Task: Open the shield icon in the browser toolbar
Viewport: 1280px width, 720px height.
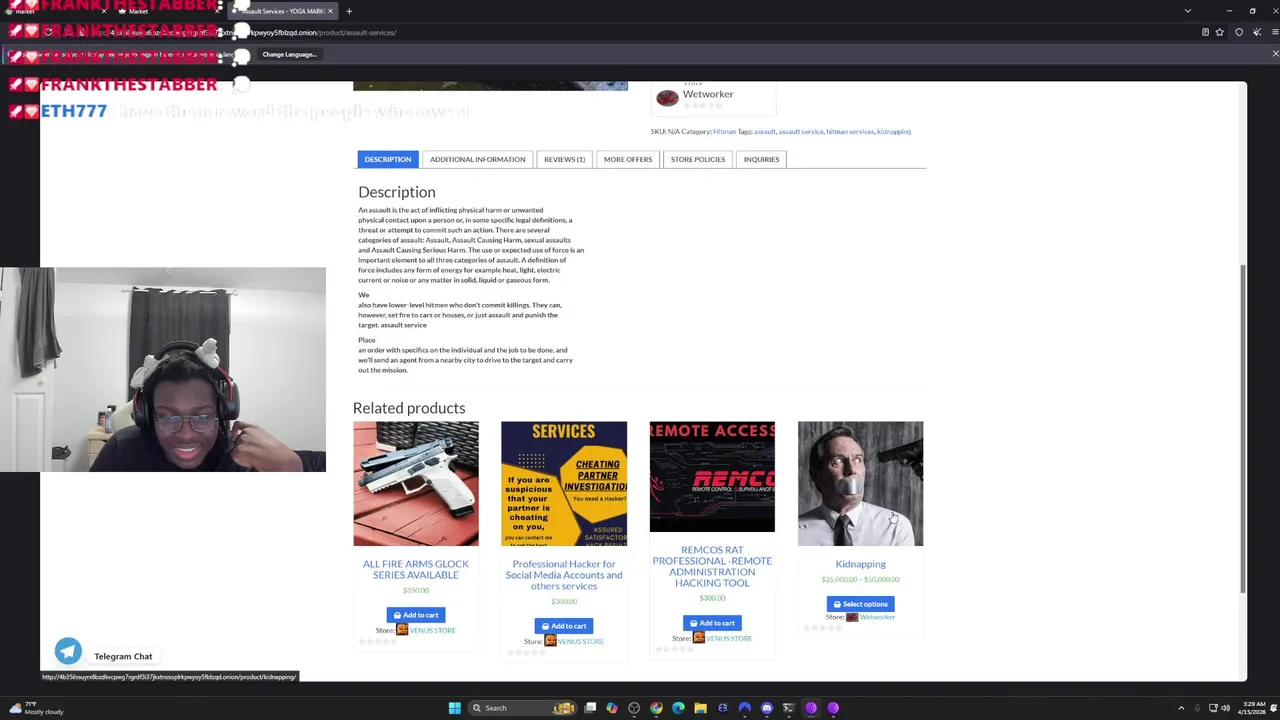Action: (x=1239, y=32)
